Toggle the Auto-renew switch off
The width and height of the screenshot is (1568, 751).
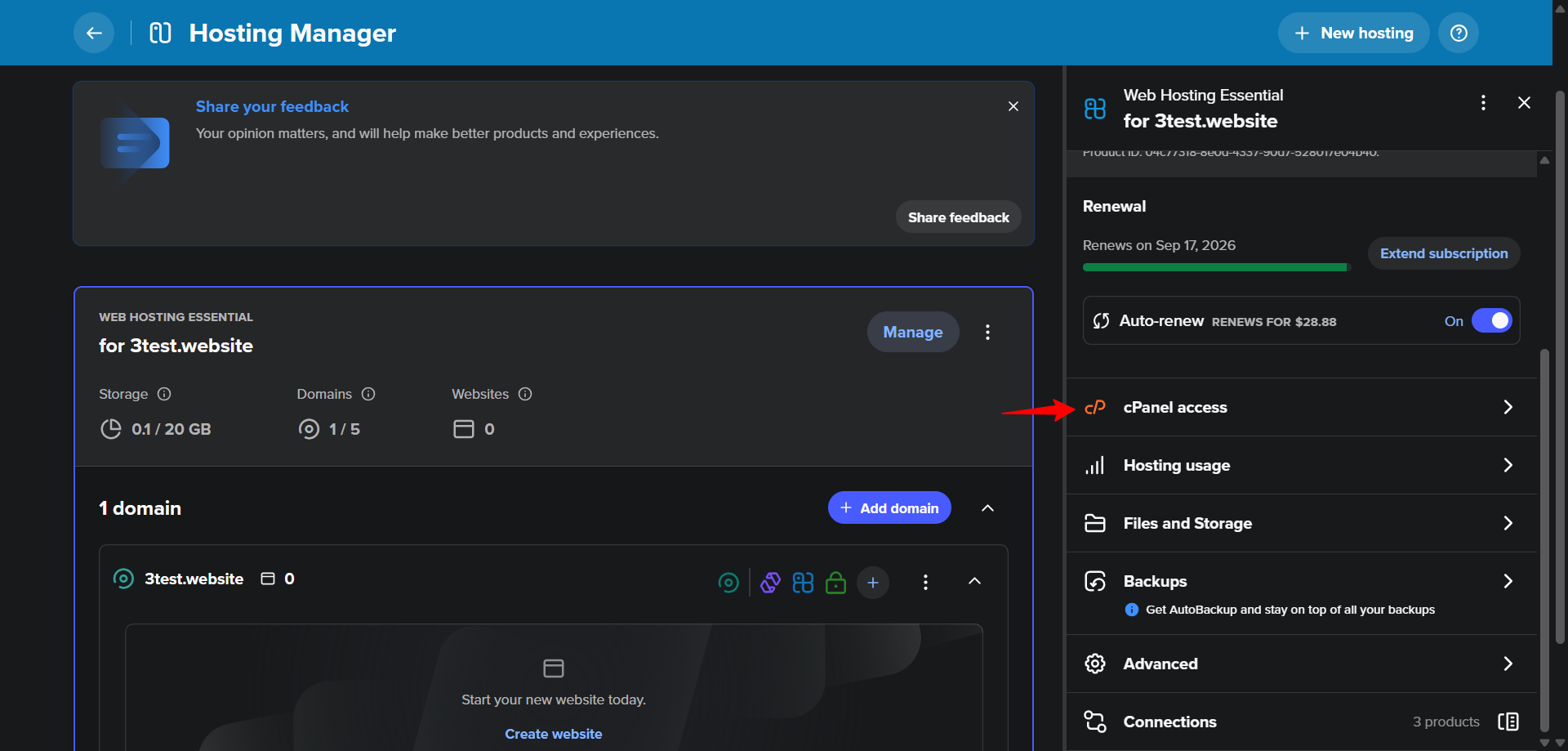pos(1491,321)
